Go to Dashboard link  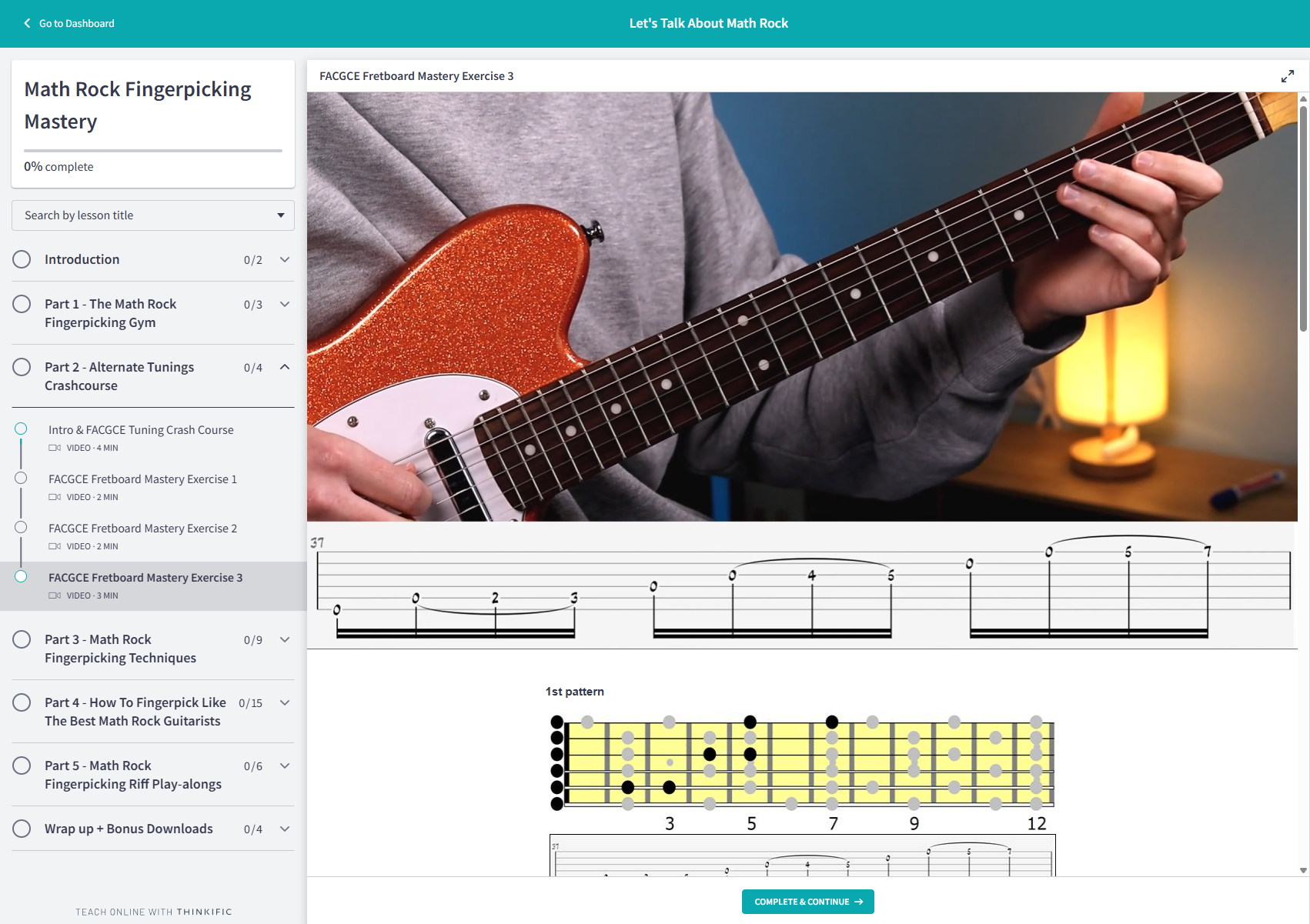[x=76, y=23]
